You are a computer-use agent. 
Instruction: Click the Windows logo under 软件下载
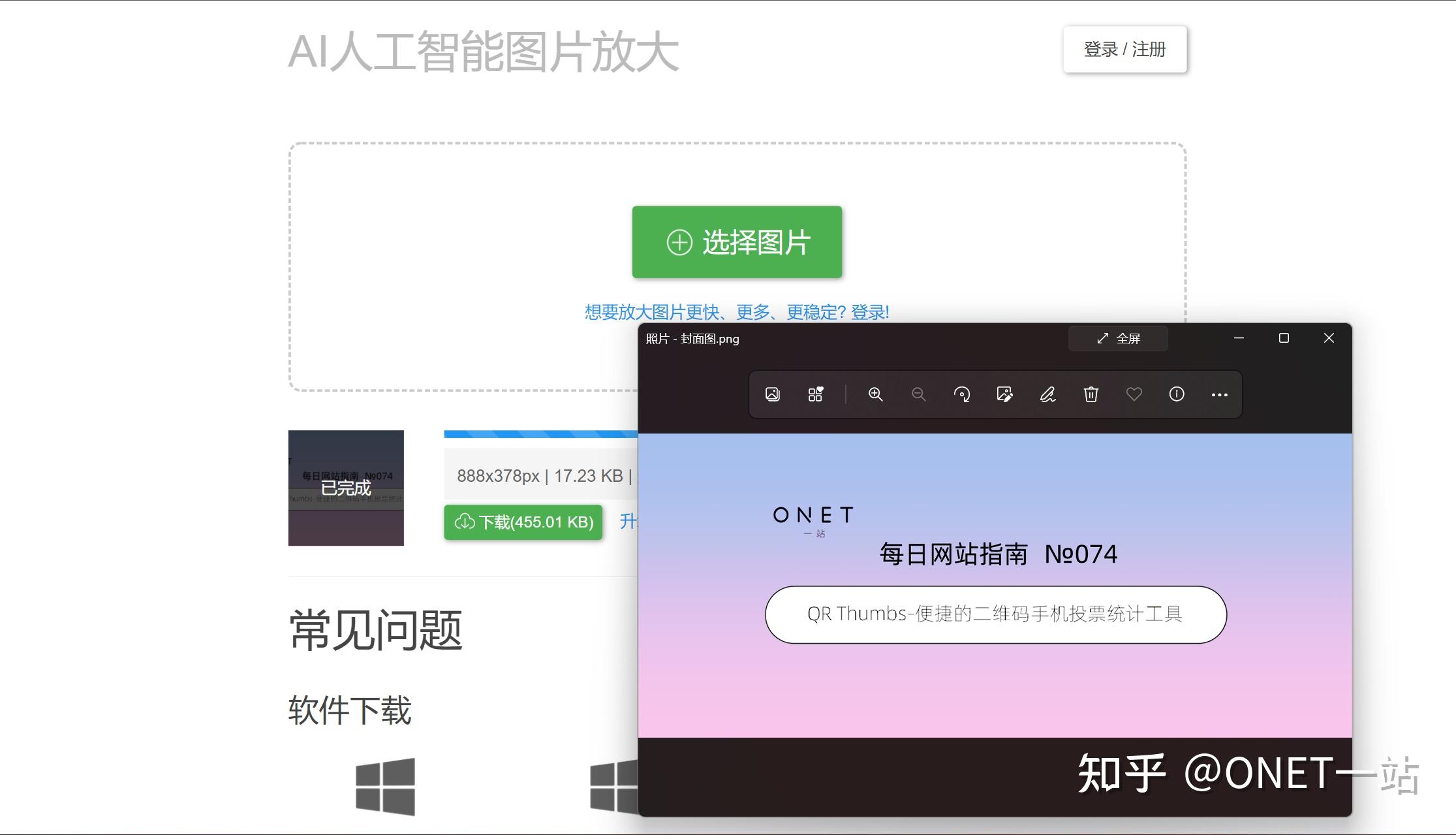pyautogui.click(x=385, y=787)
